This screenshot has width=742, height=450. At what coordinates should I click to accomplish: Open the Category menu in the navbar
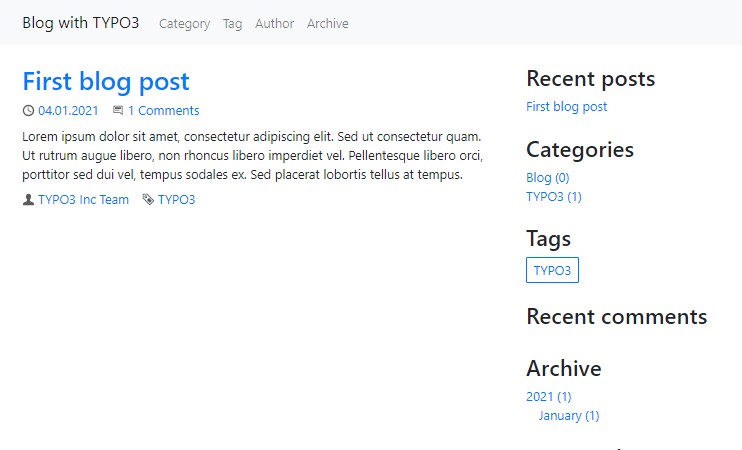click(x=184, y=24)
